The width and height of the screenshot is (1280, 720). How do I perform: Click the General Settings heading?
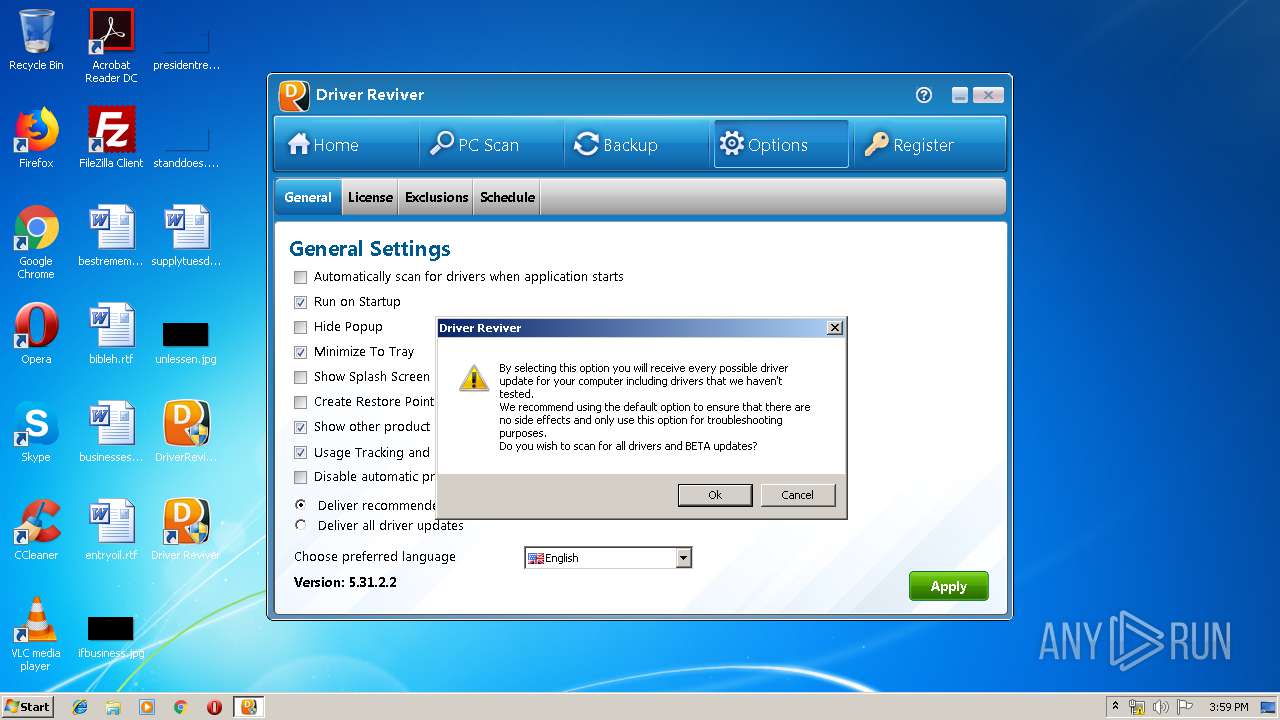[370, 249]
